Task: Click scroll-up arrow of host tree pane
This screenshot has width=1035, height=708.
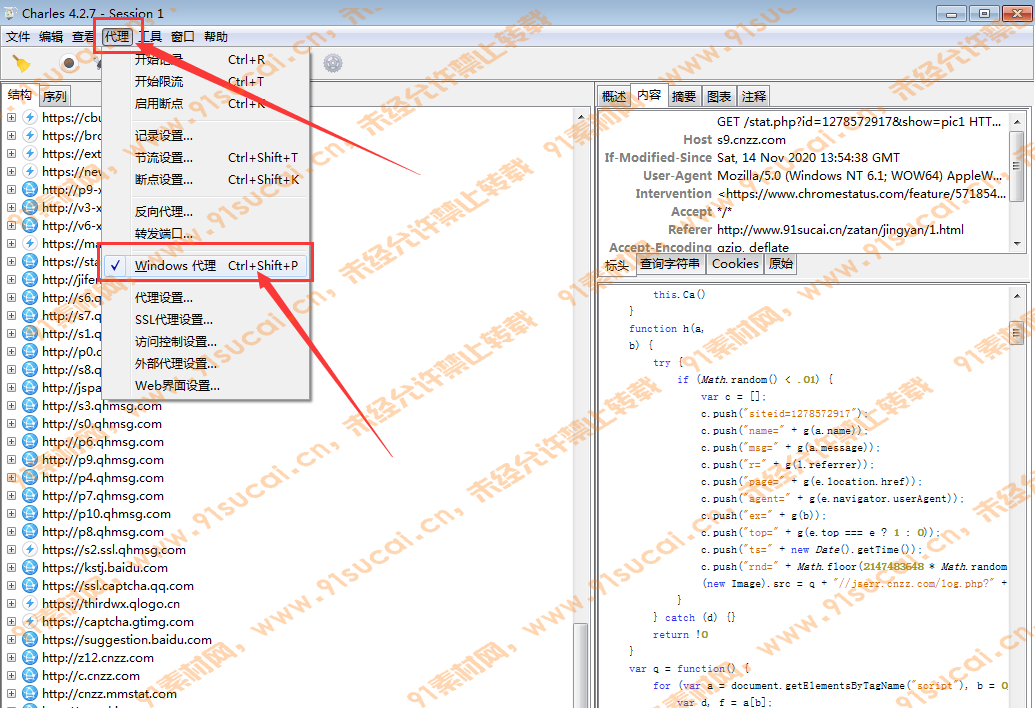Action: pos(581,117)
